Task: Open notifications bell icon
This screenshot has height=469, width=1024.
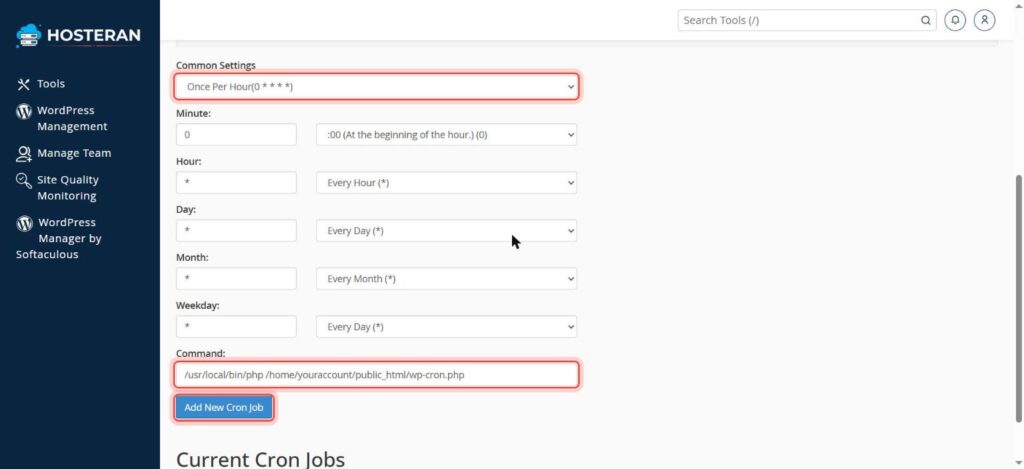Action: (x=955, y=20)
